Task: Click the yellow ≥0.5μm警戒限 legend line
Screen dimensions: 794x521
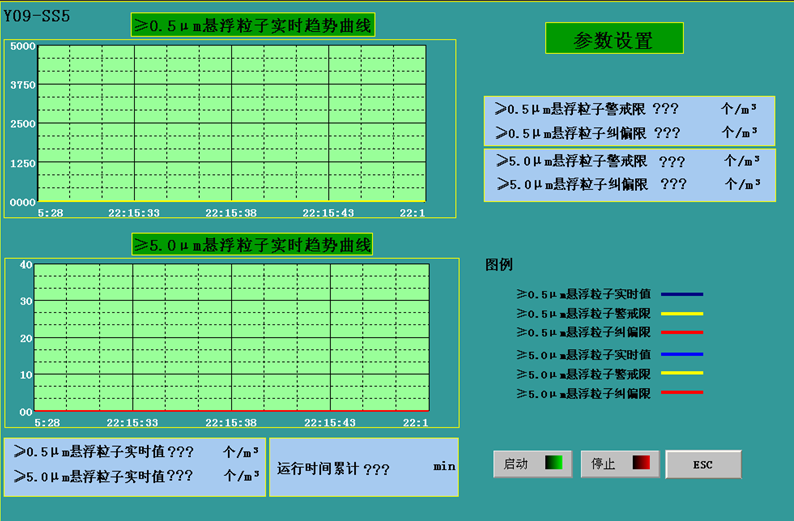Action: pos(682,314)
